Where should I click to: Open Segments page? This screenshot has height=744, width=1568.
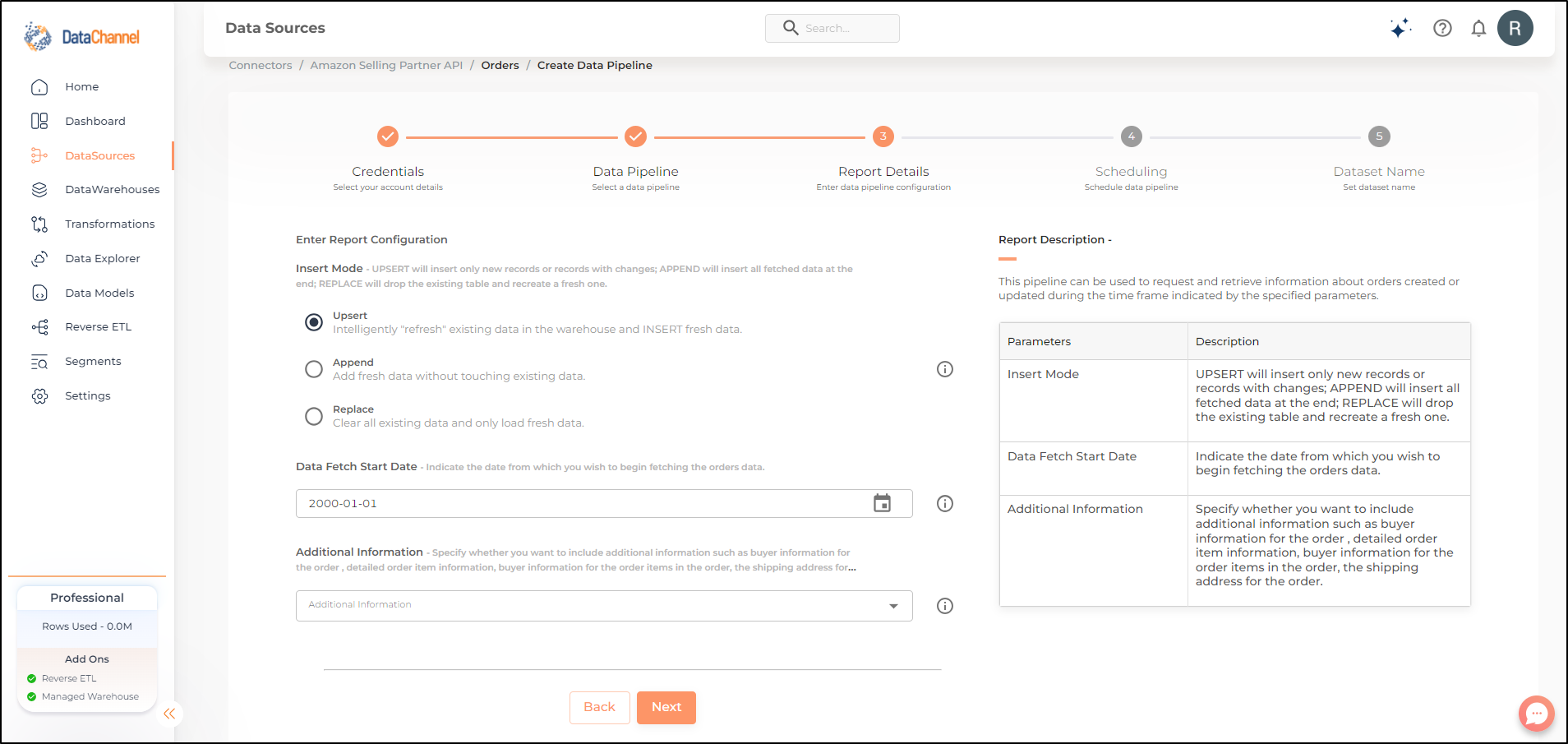coord(93,361)
